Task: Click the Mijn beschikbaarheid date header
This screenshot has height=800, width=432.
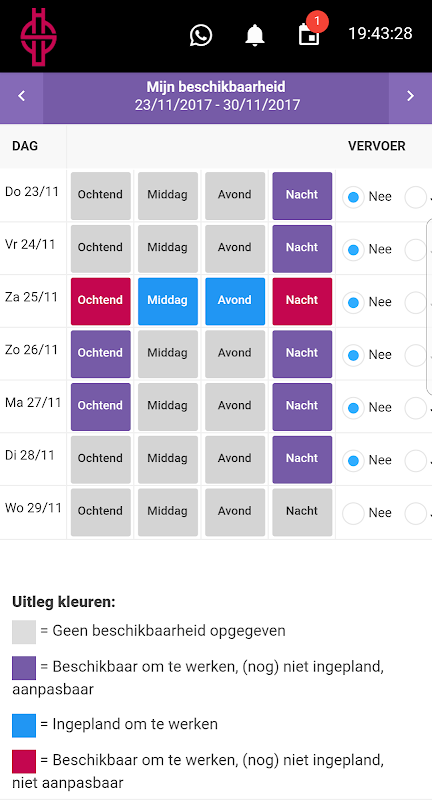Action: tap(216, 95)
